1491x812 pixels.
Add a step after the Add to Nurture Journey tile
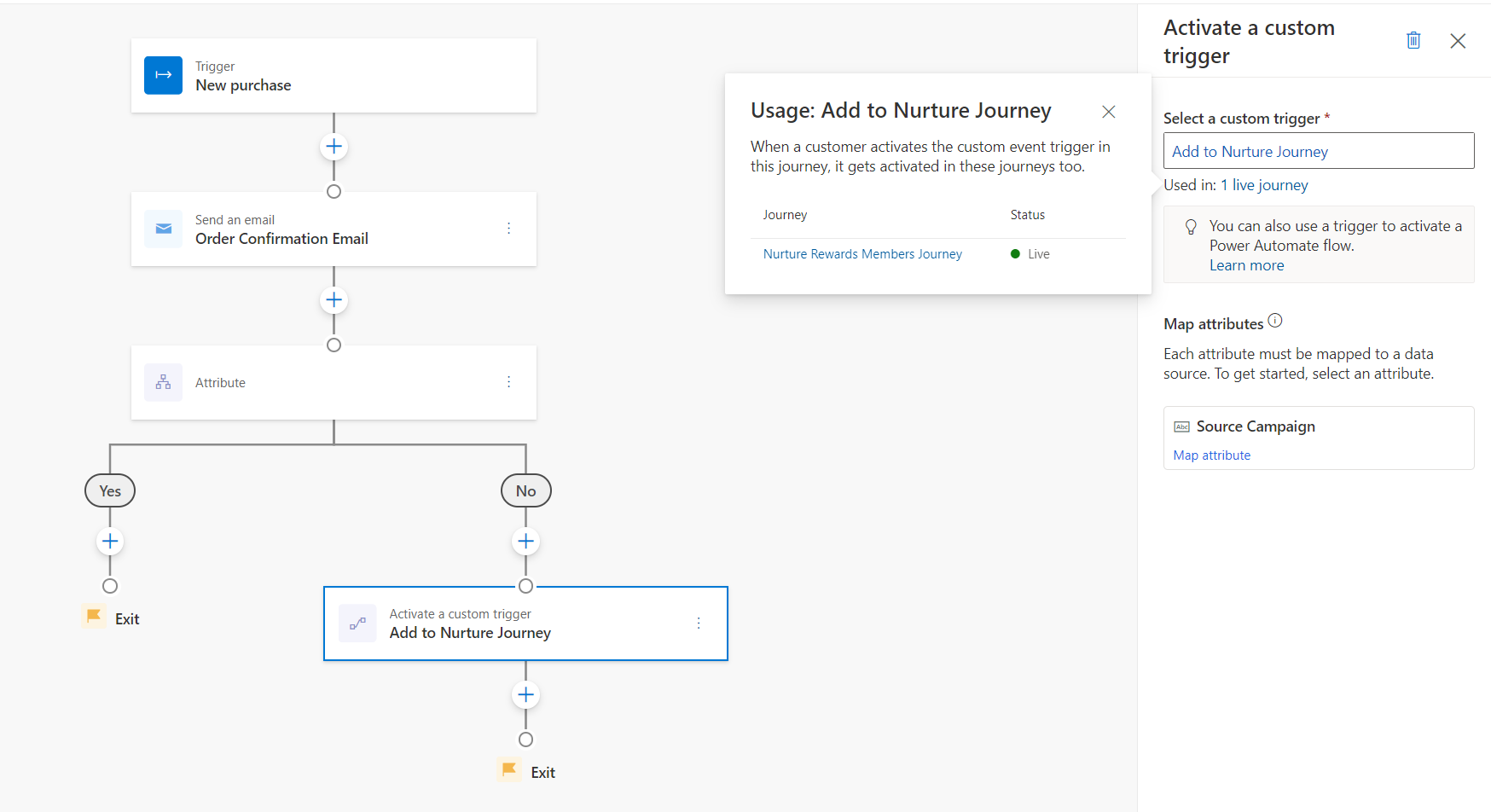[526, 695]
